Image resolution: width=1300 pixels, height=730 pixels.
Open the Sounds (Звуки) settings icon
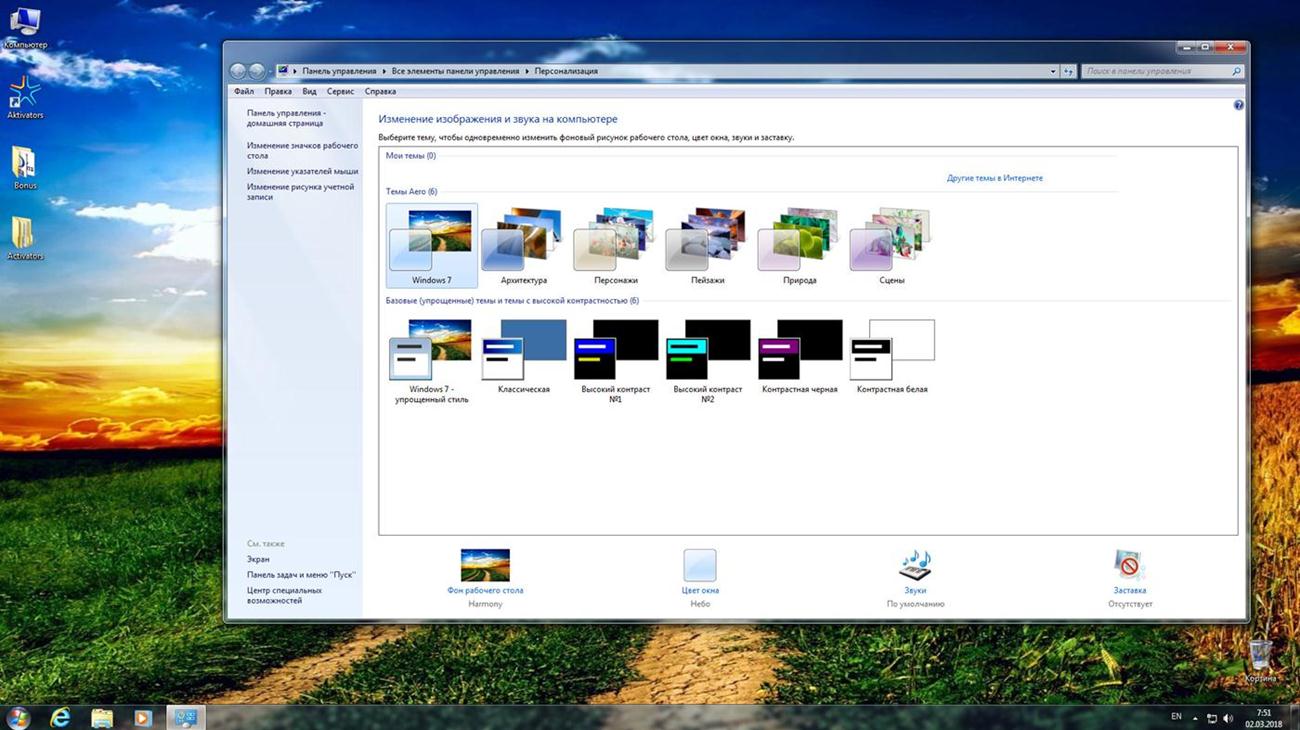(x=914, y=566)
